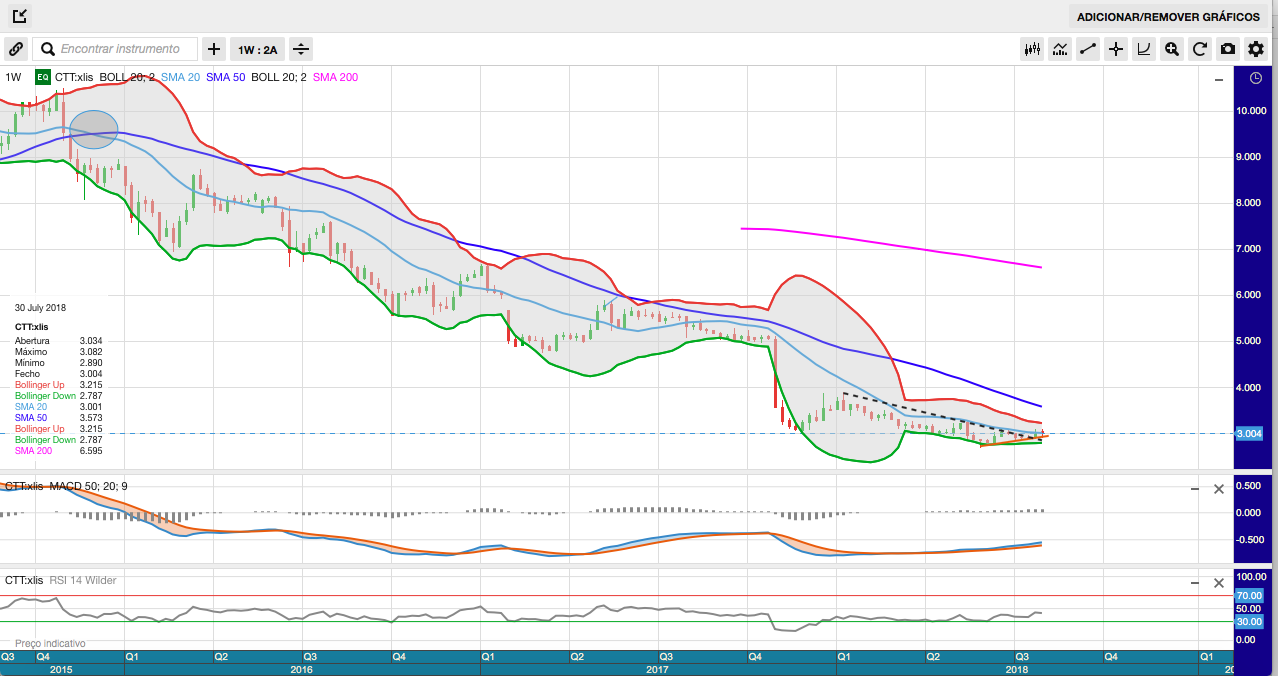The height and width of the screenshot is (676, 1278).
Task: Take a chart snapshot with camera icon
Action: click(1228, 49)
